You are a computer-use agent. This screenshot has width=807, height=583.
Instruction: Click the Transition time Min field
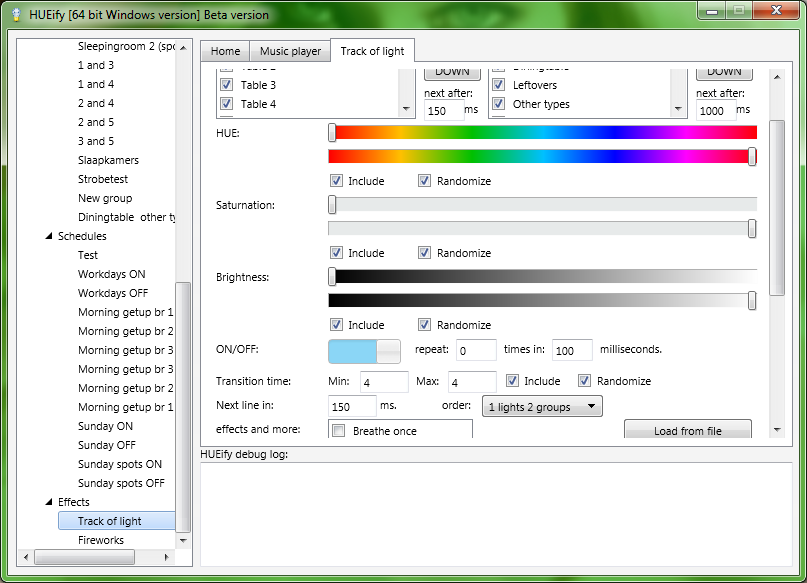[384, 382]
